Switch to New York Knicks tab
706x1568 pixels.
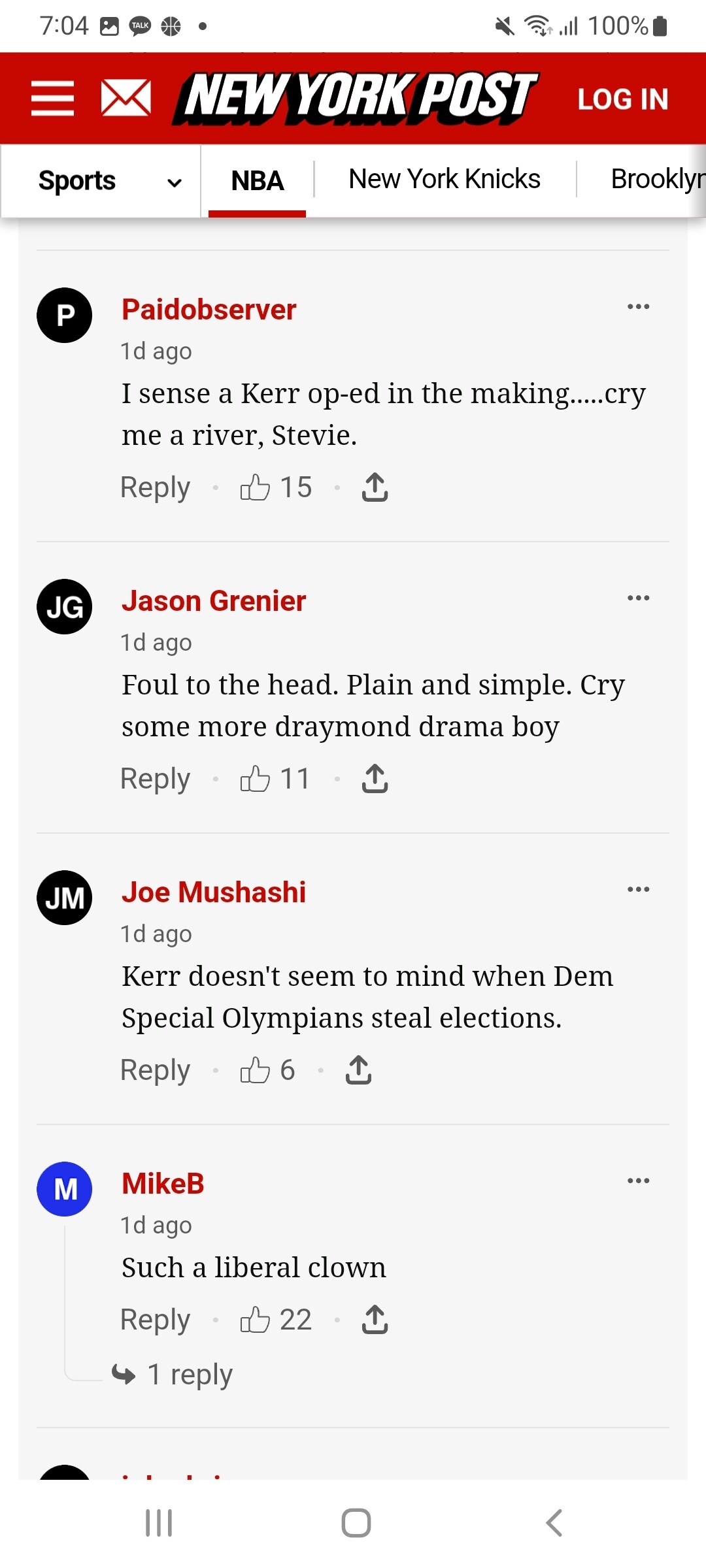point(445,179)
